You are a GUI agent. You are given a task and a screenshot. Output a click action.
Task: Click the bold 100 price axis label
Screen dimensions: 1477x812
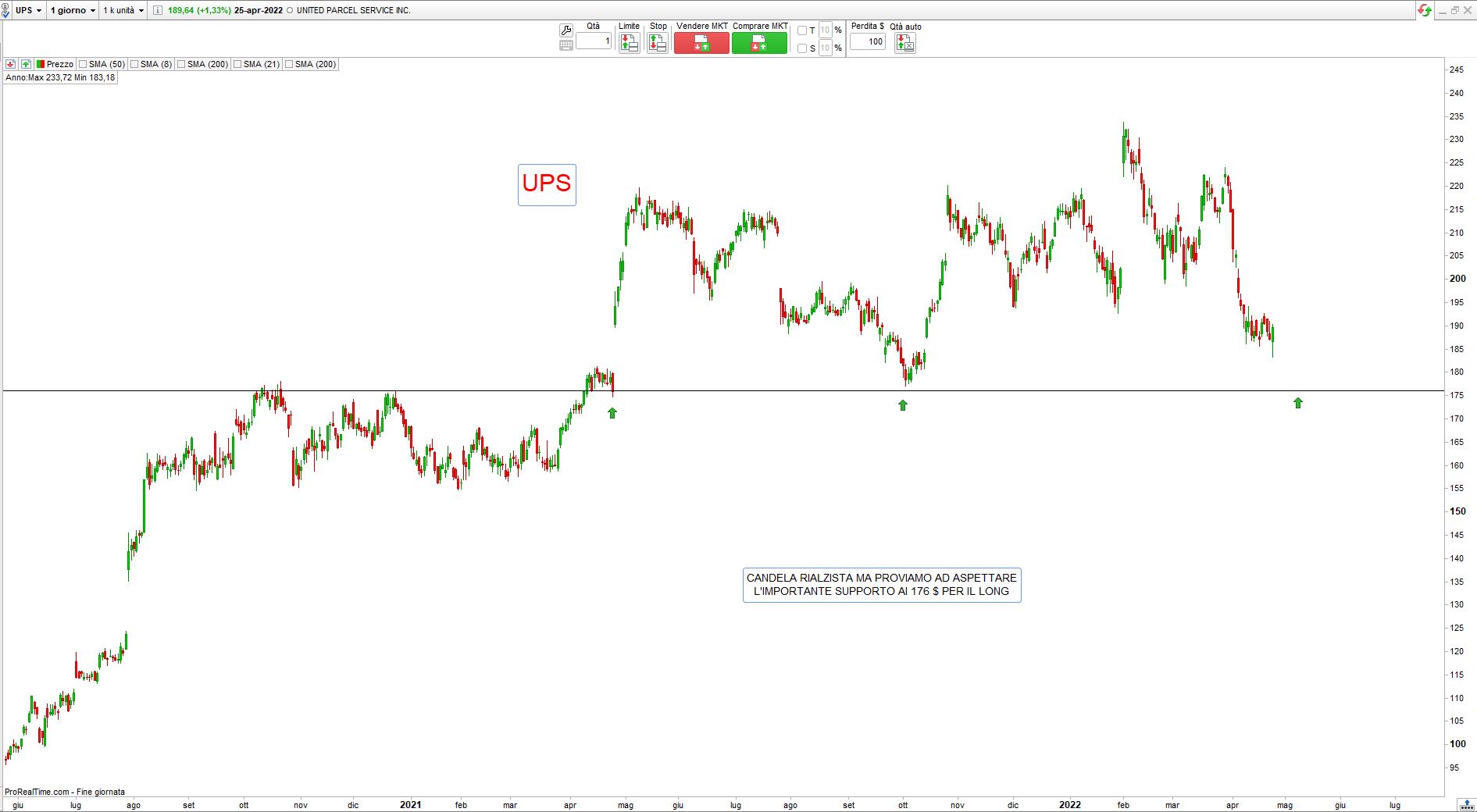coord(1457,744)
